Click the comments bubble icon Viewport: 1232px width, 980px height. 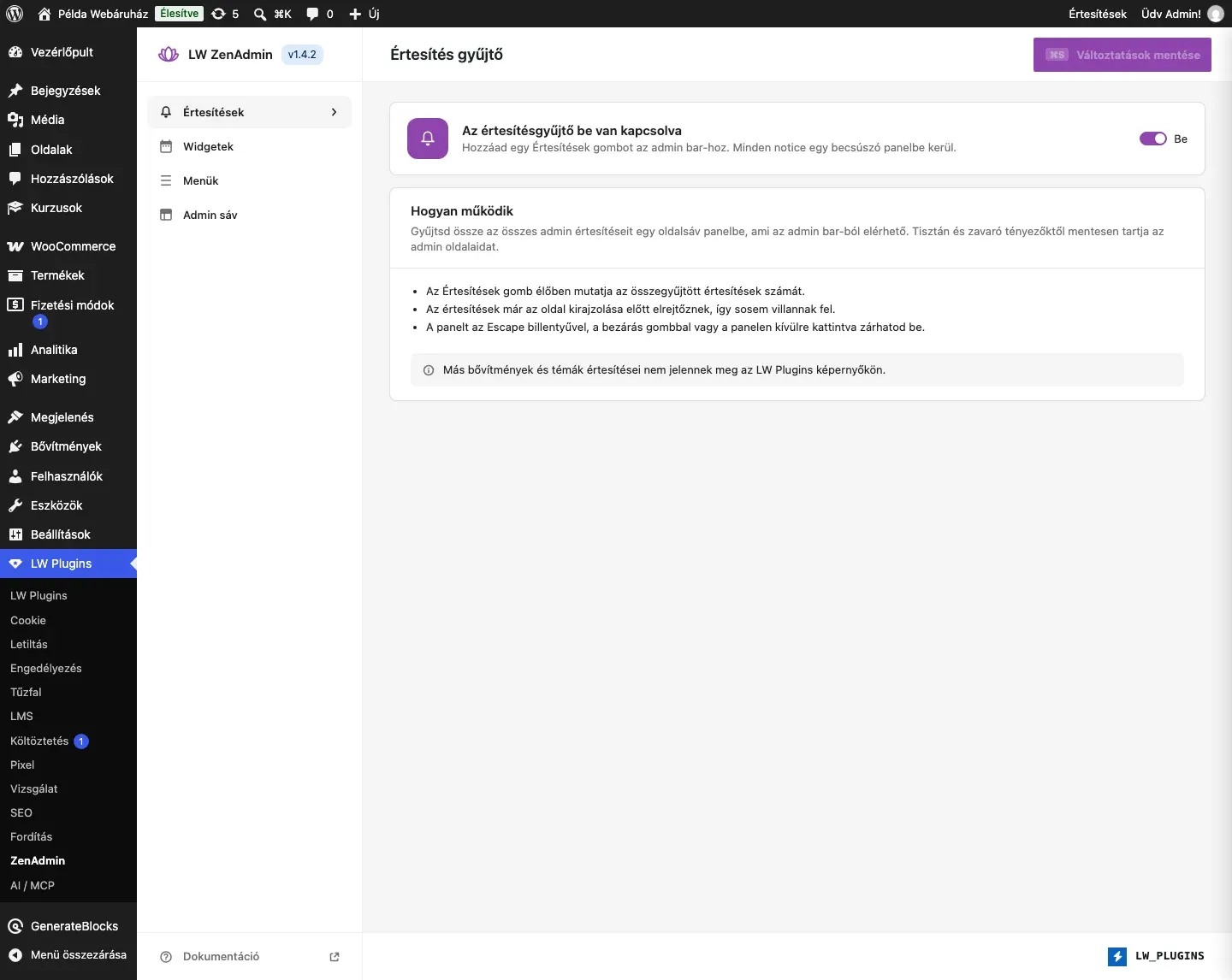coord(312,14)
